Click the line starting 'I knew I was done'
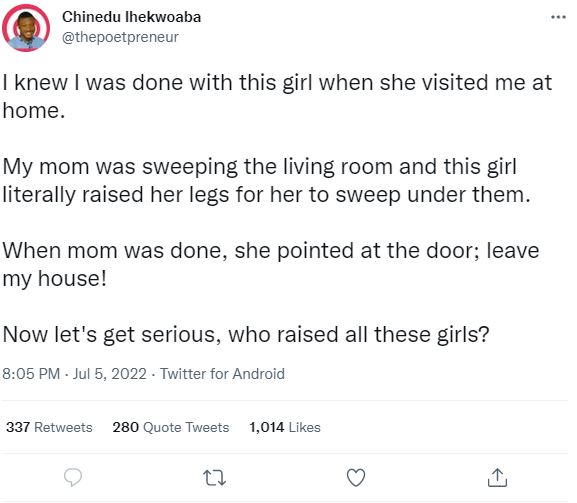577x503 pixels. coord(277,82)
